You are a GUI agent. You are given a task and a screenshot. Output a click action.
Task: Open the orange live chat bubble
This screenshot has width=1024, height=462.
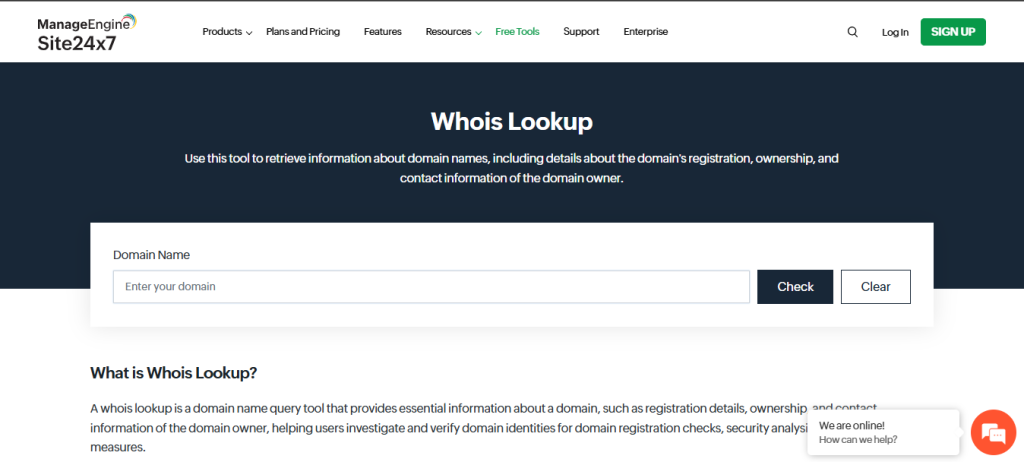pyautogui.click(x=993, y=432)
